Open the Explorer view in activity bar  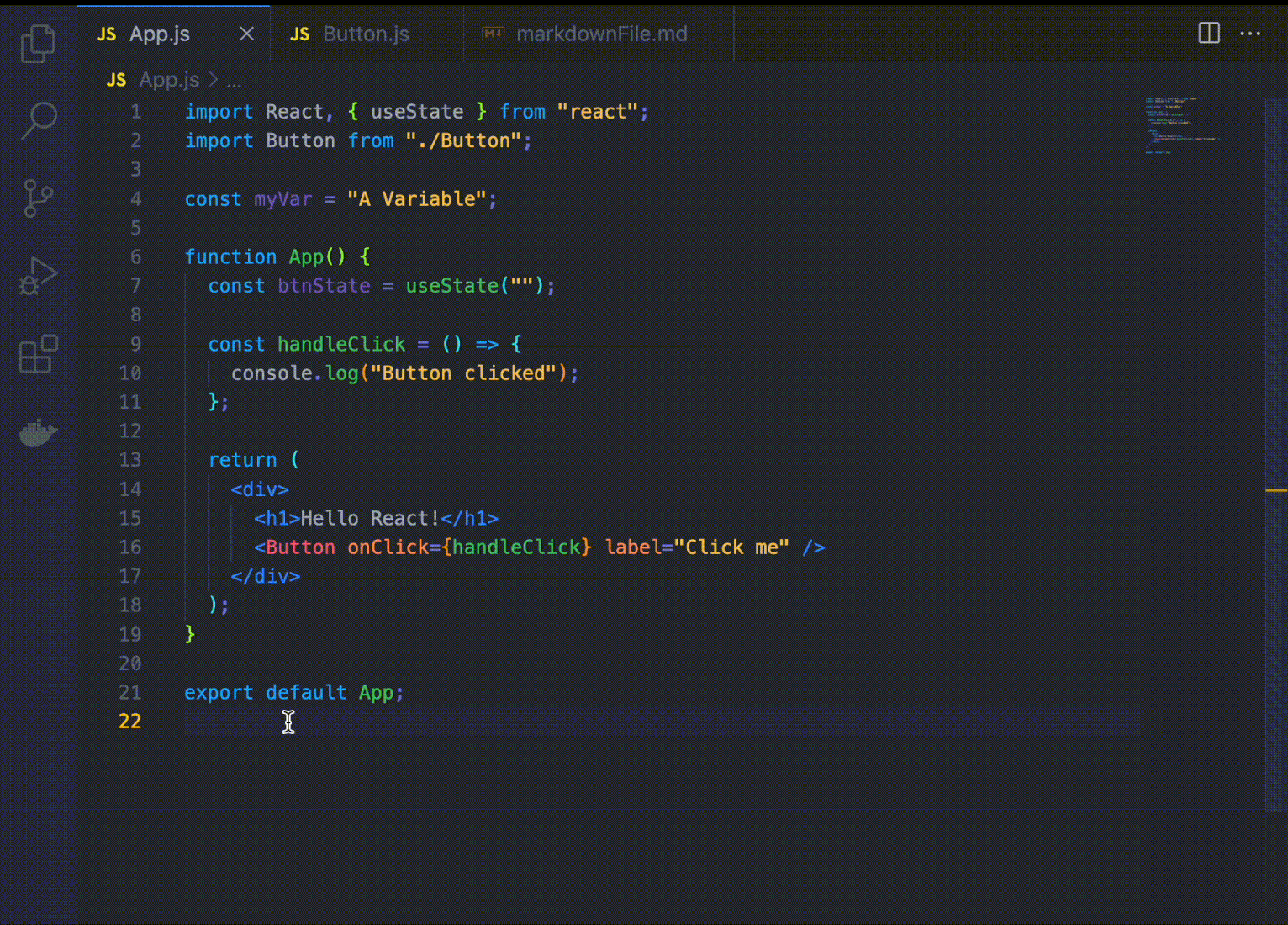[38, 43]
